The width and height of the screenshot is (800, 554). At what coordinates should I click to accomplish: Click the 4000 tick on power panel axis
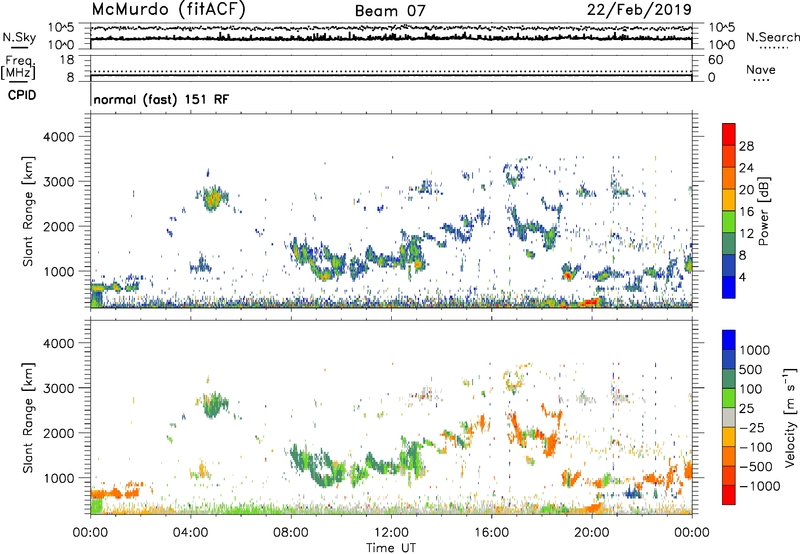tap(59, 137)
